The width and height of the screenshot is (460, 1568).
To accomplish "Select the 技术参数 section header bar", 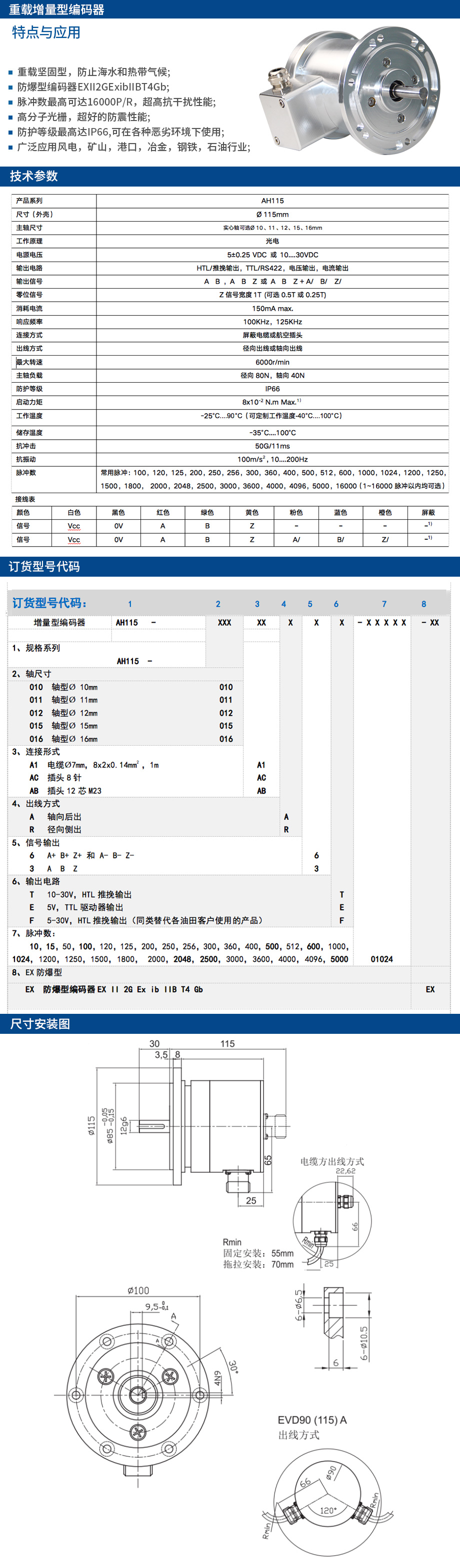I will pyautogui.click(x=230, y=176).
